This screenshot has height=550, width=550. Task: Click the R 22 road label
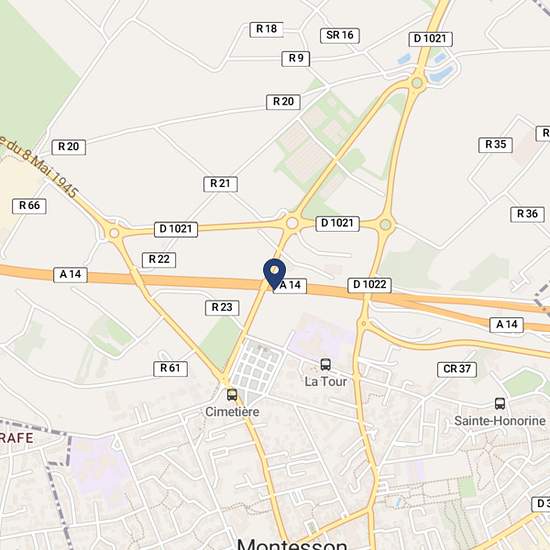pos(159,260)
